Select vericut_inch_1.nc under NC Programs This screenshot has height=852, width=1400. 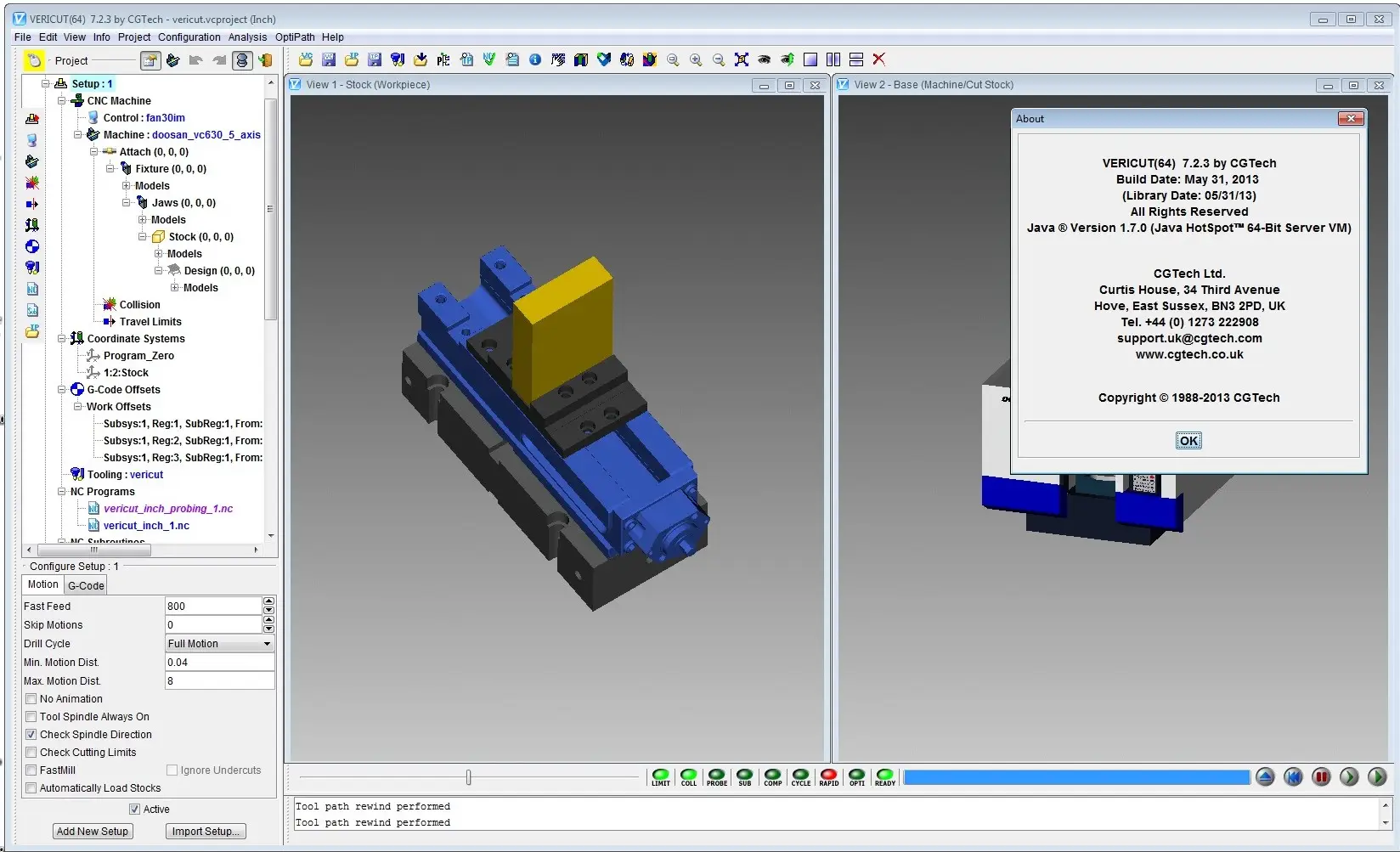[145, 525]
